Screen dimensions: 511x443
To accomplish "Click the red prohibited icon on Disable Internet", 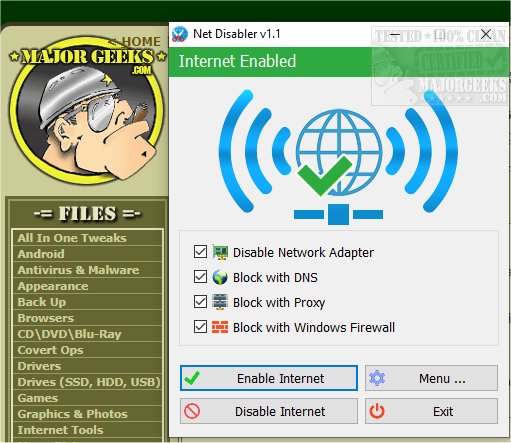I will point(192,411).
